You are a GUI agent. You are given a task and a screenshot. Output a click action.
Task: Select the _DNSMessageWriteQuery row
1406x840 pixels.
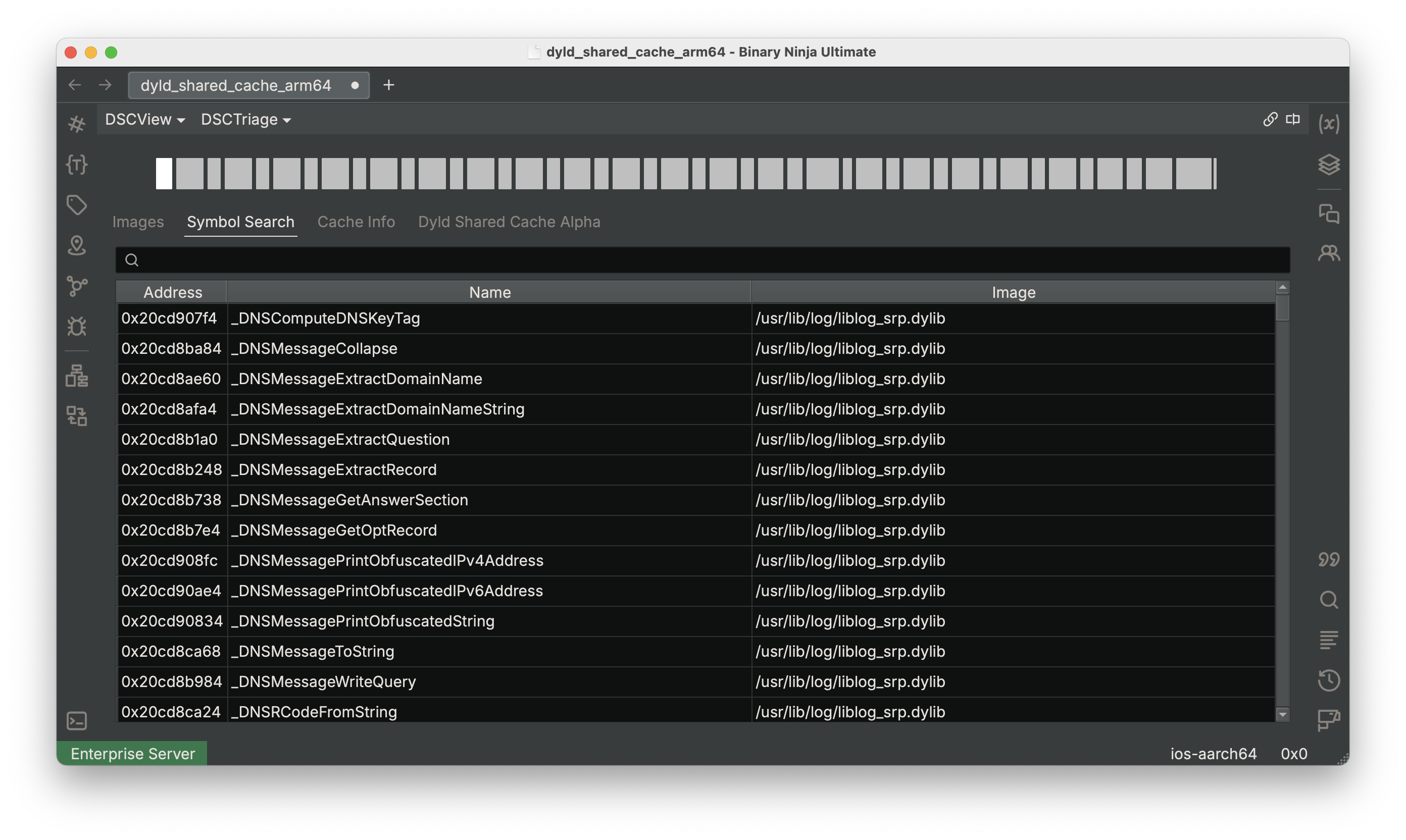click(695, 681)
